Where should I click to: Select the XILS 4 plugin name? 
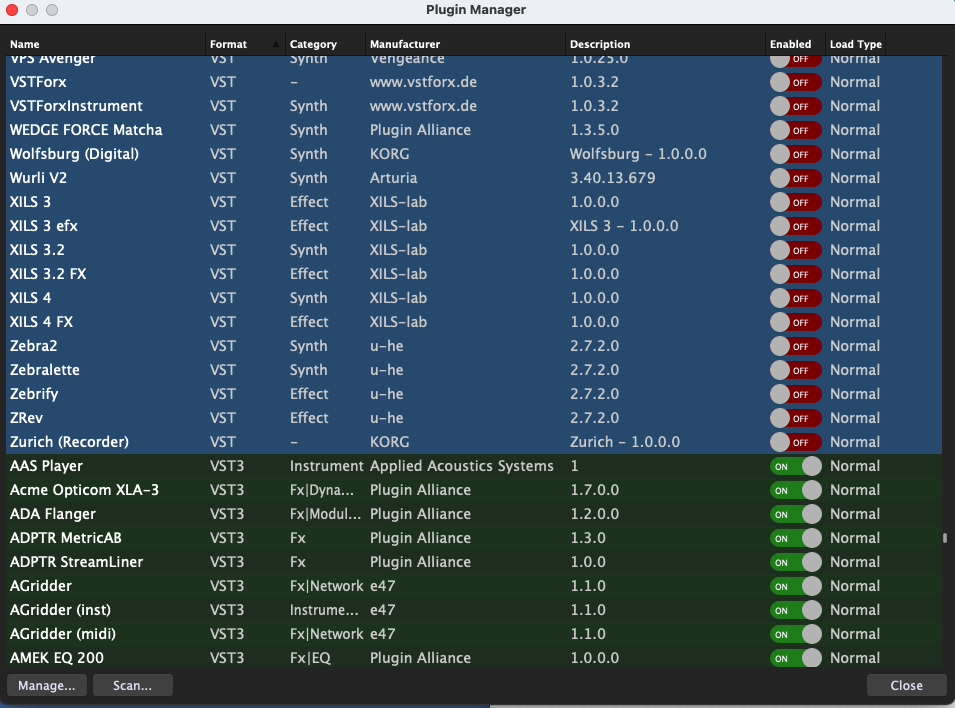(30, 298)
